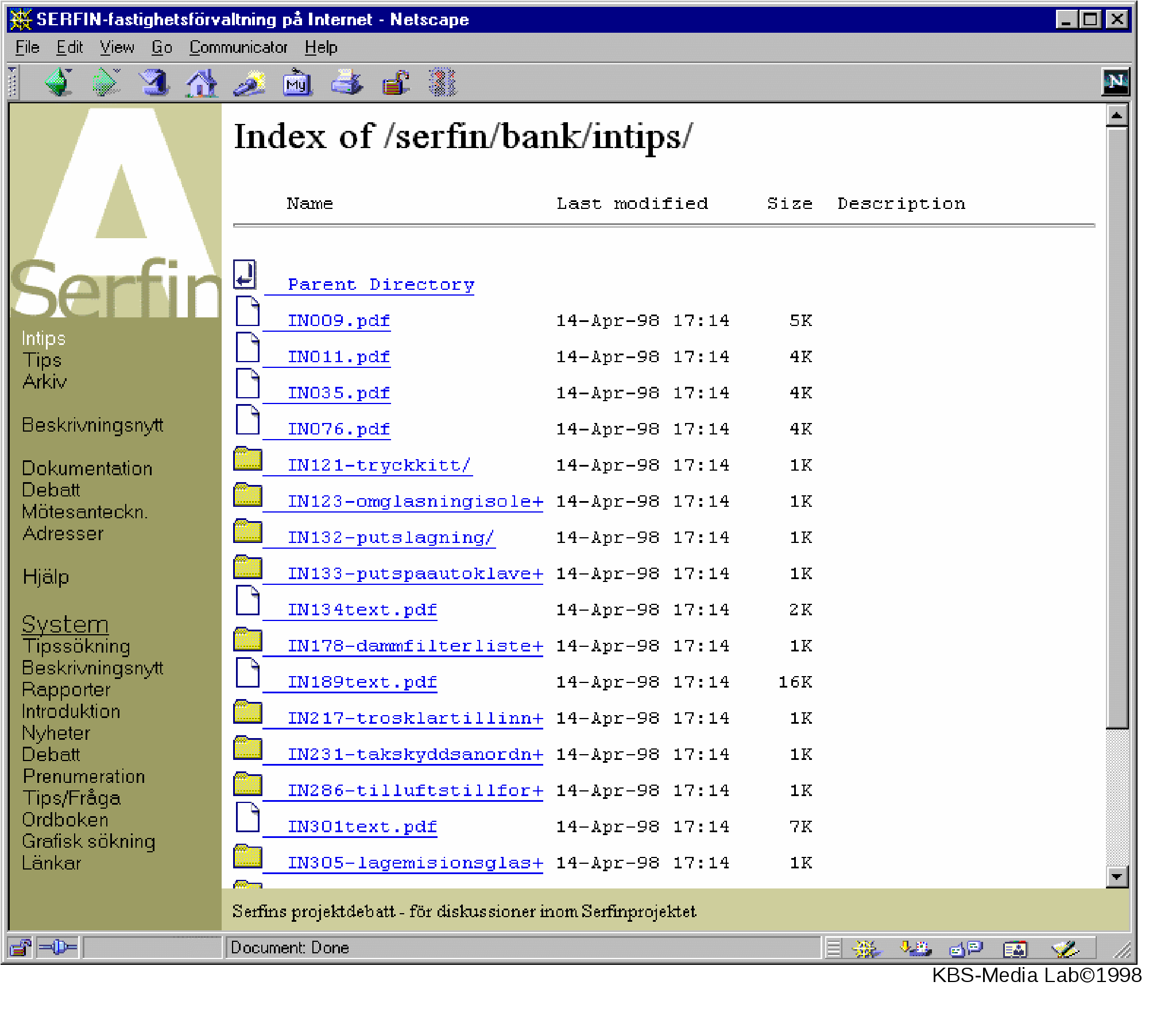Open the IN217-trosklartillinn+ folder link
Viewport: 1176px width, 1009px height.
pyautogui.click(x=415, y=719)
